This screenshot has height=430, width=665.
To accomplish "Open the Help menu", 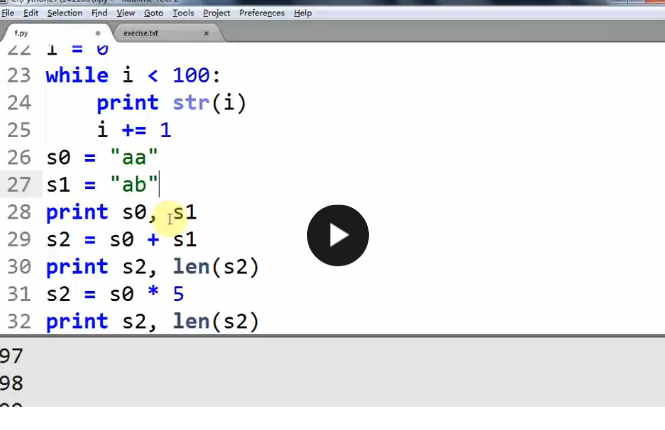I will [x=303, y=13].
